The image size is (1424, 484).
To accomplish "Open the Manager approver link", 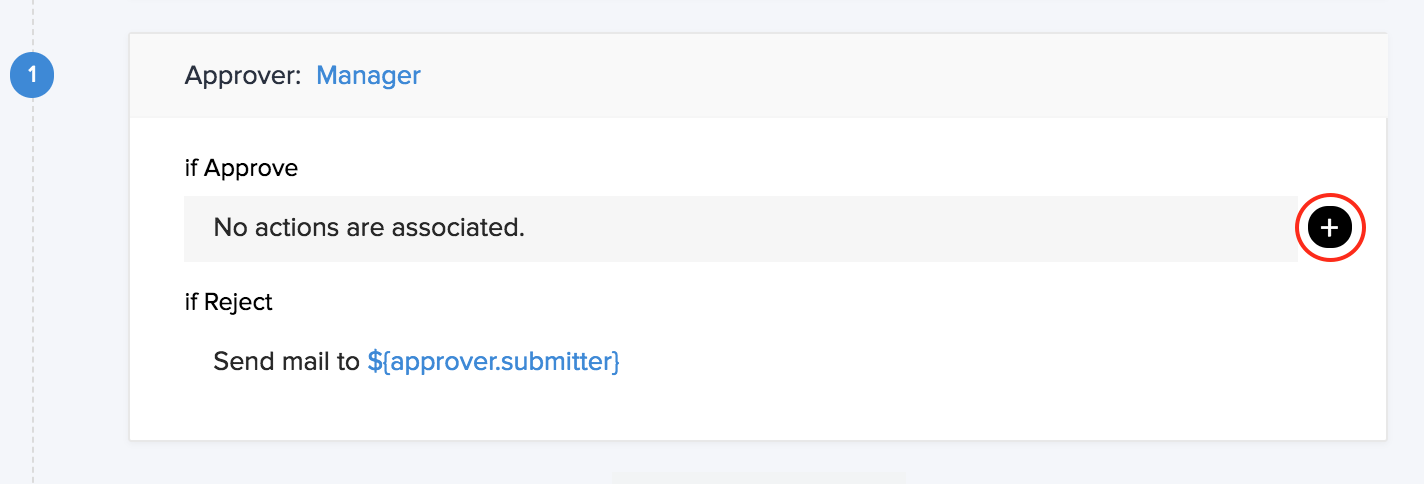I will [x=368, y=75].
